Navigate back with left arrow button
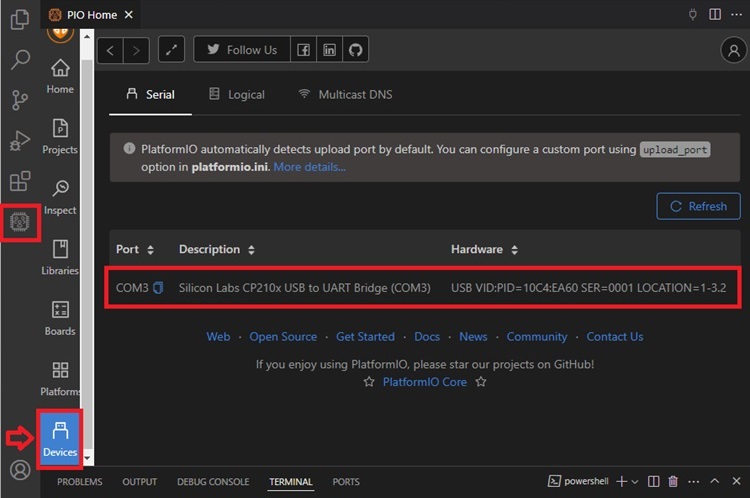This screenshot has width=750, height=498. point(110,50)
